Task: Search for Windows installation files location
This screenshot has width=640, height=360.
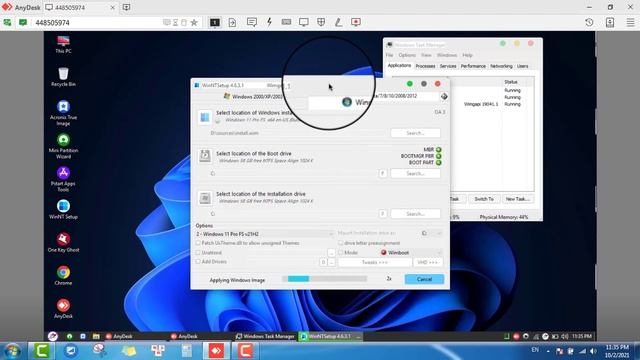Action: [416, 133]
